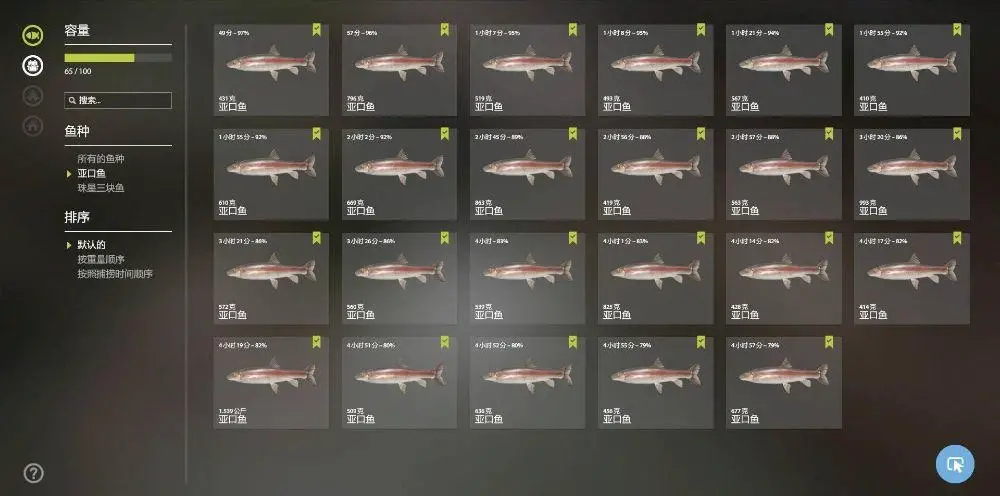Click the blue cursor selection button
Screen dimensions: 1000x496
(955, 464)
